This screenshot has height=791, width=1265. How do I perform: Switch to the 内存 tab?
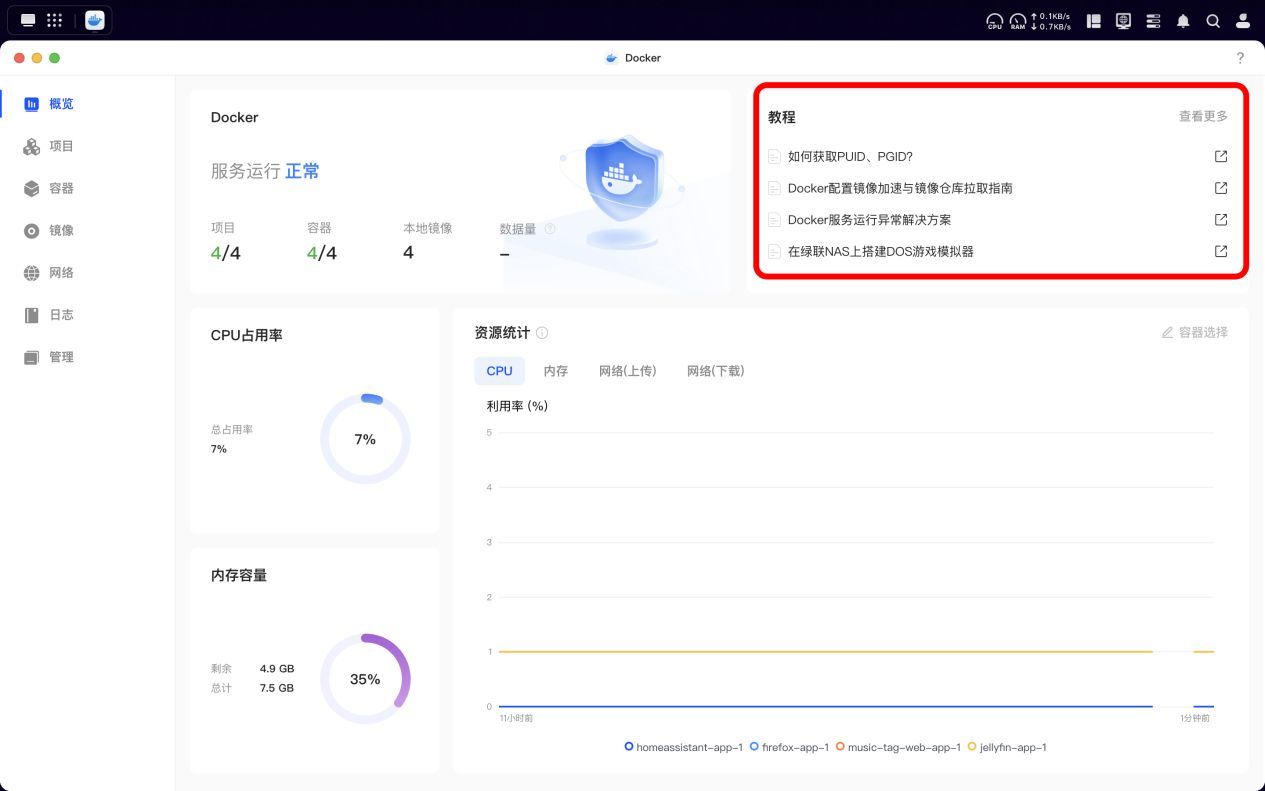point(556,371)
